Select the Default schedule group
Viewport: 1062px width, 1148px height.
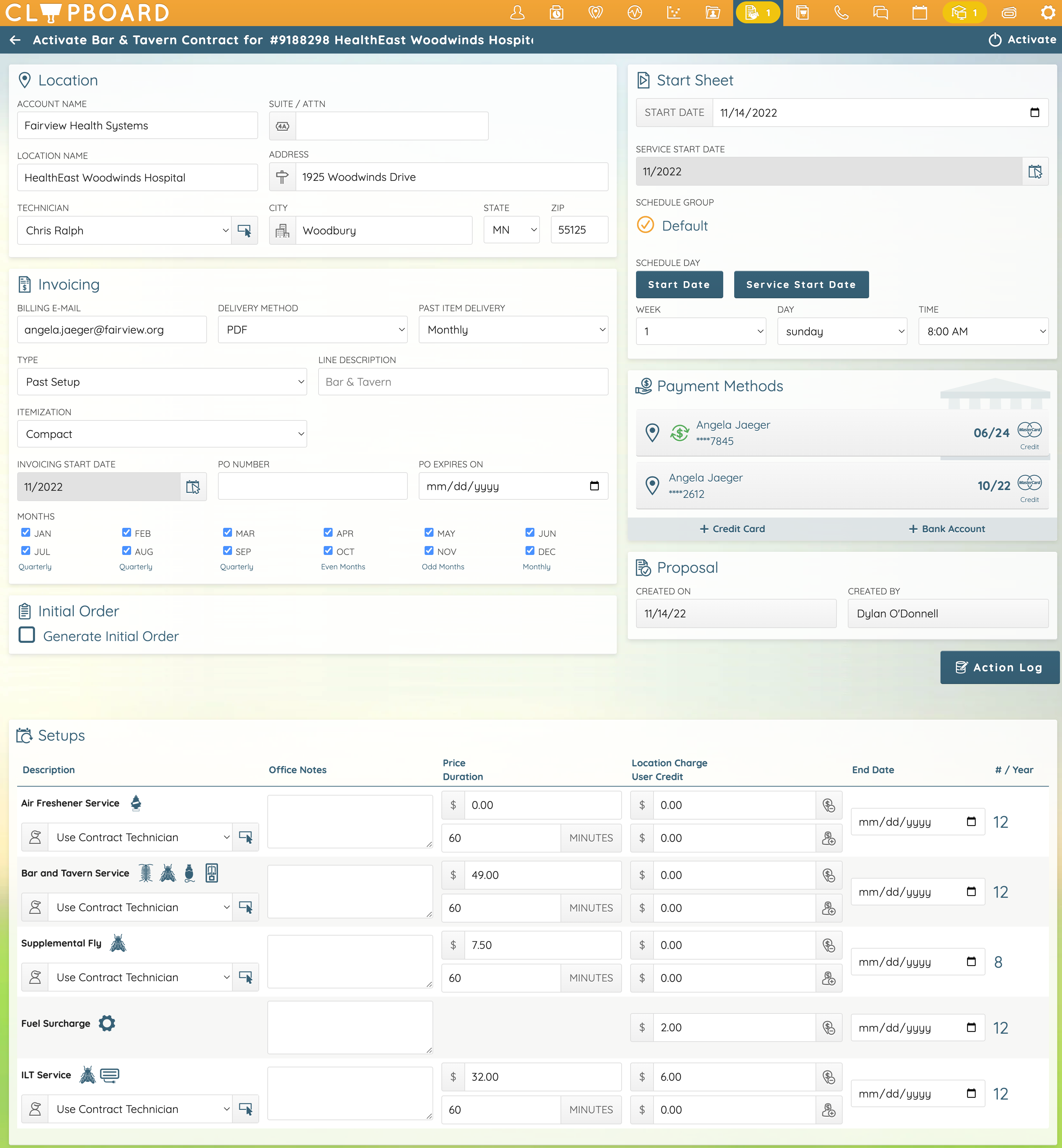[x=672, y=225]
